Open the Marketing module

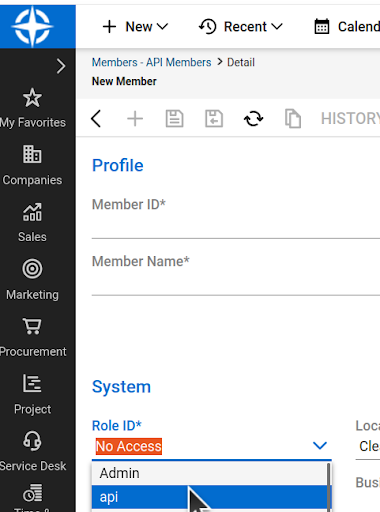[x=32, y=280]
